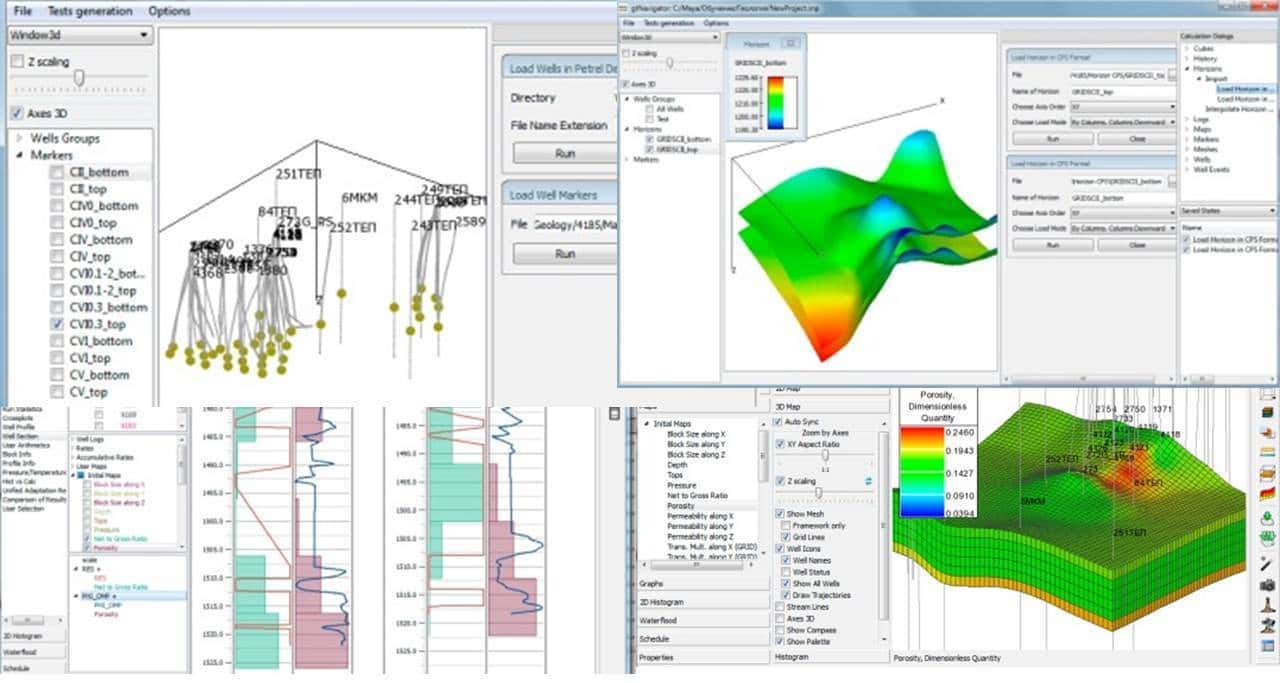Screen dimensions: 1280x683
Task: Click the XY Aspect Ratio slider handle
Action: click(826, 455)
